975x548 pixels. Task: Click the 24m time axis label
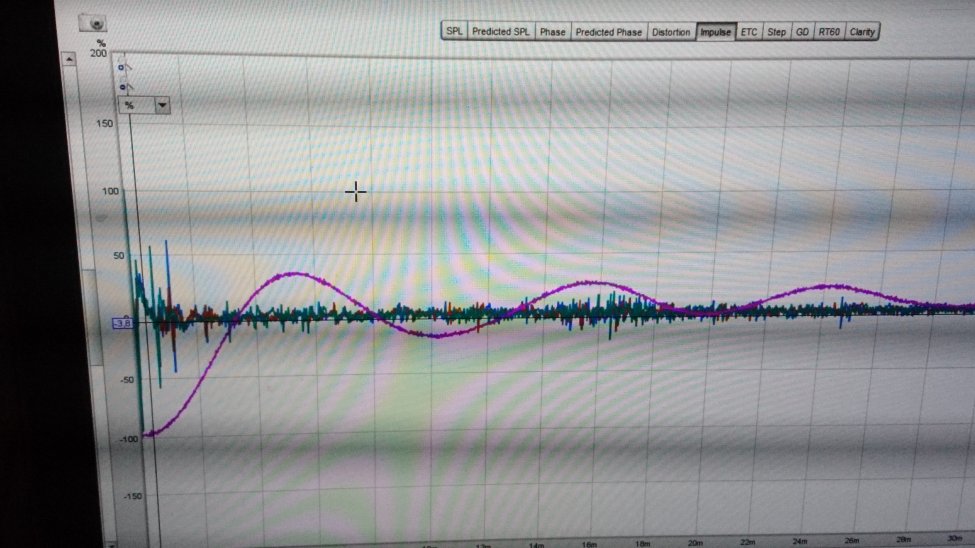[800, 542]
